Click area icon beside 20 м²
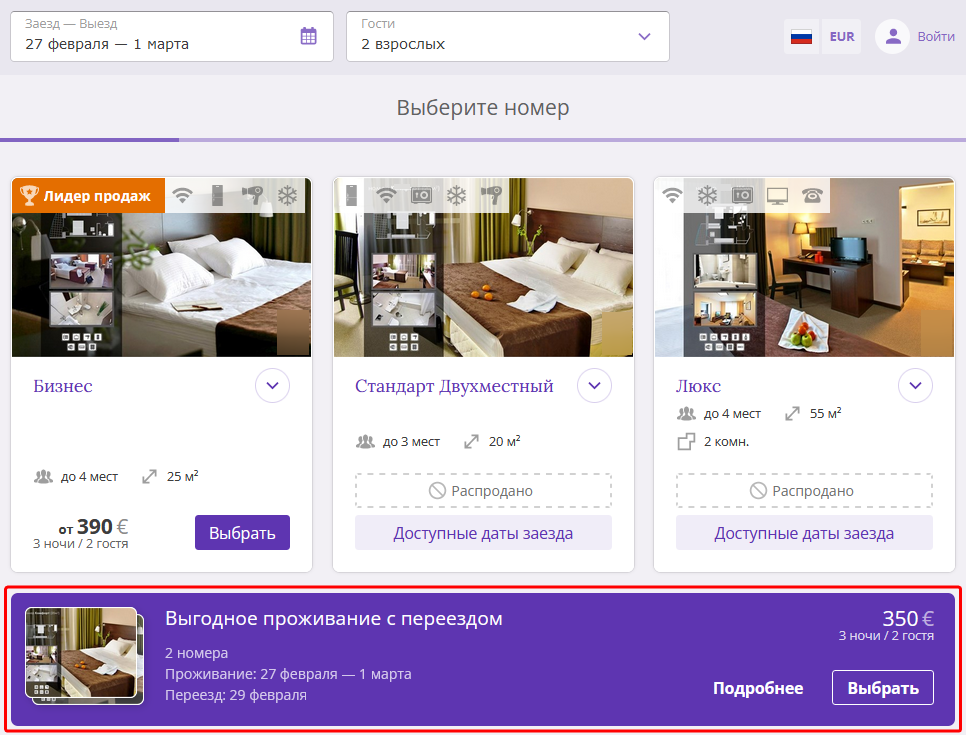 click(471, 441)
